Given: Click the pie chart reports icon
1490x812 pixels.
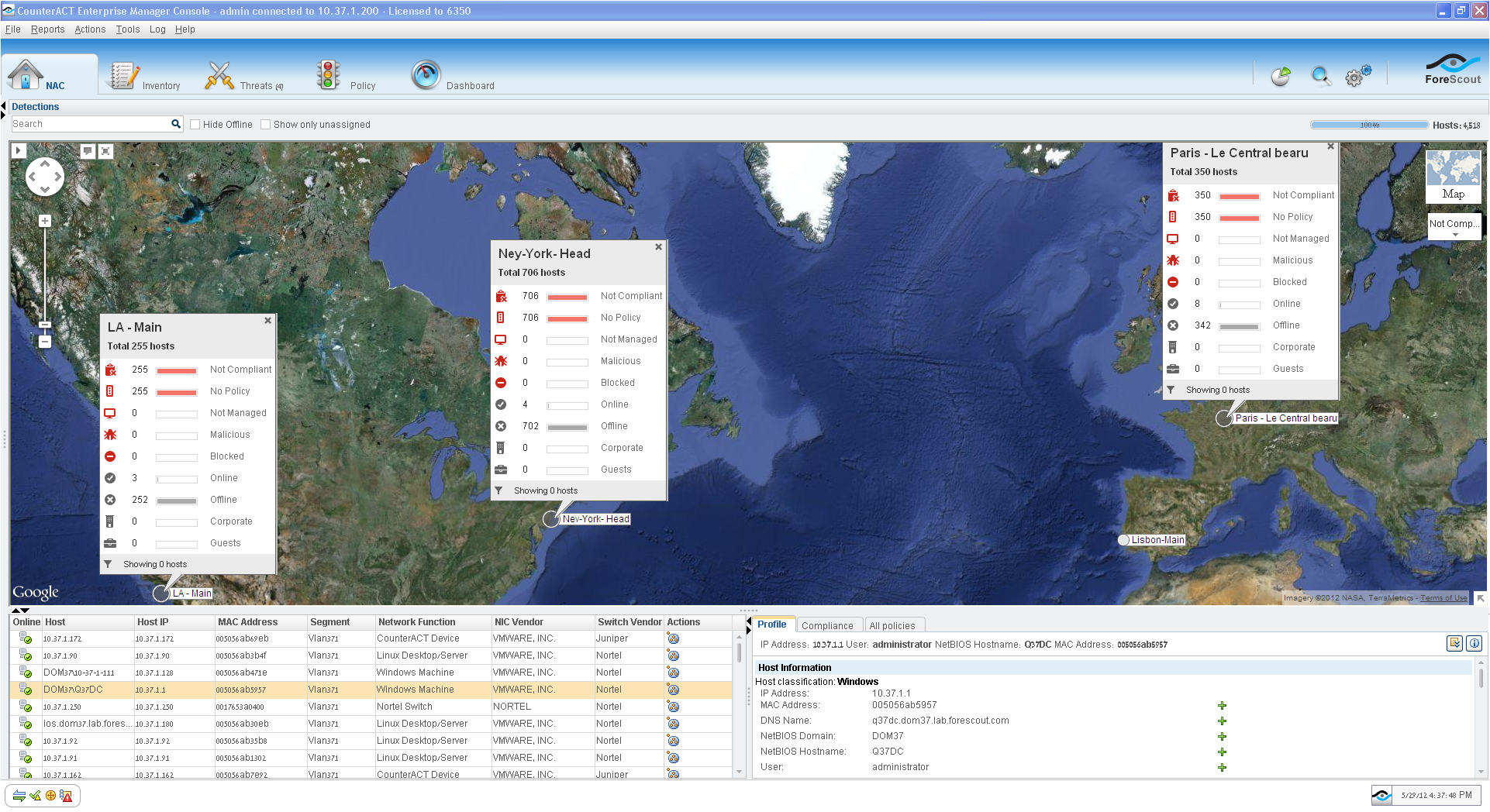Looking at the screenshot, I should (x=1281, y=76).
